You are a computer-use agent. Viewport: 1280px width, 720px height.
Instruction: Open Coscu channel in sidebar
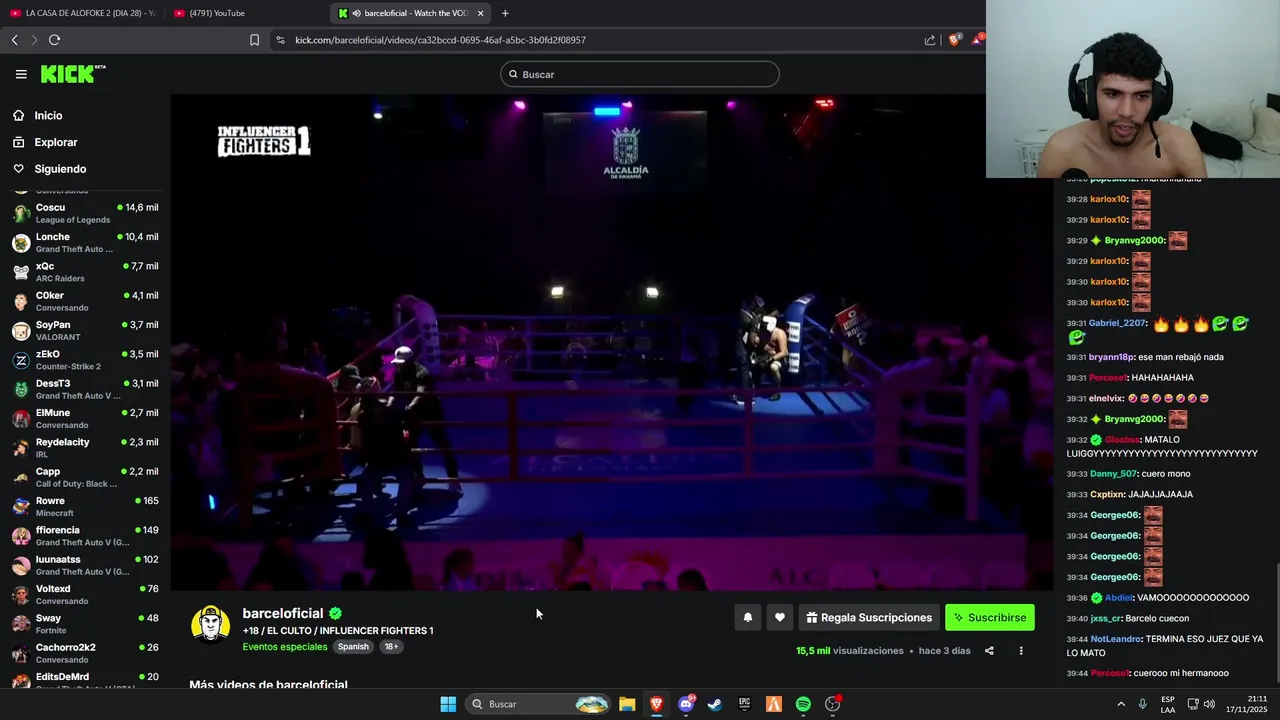(85, 213)
